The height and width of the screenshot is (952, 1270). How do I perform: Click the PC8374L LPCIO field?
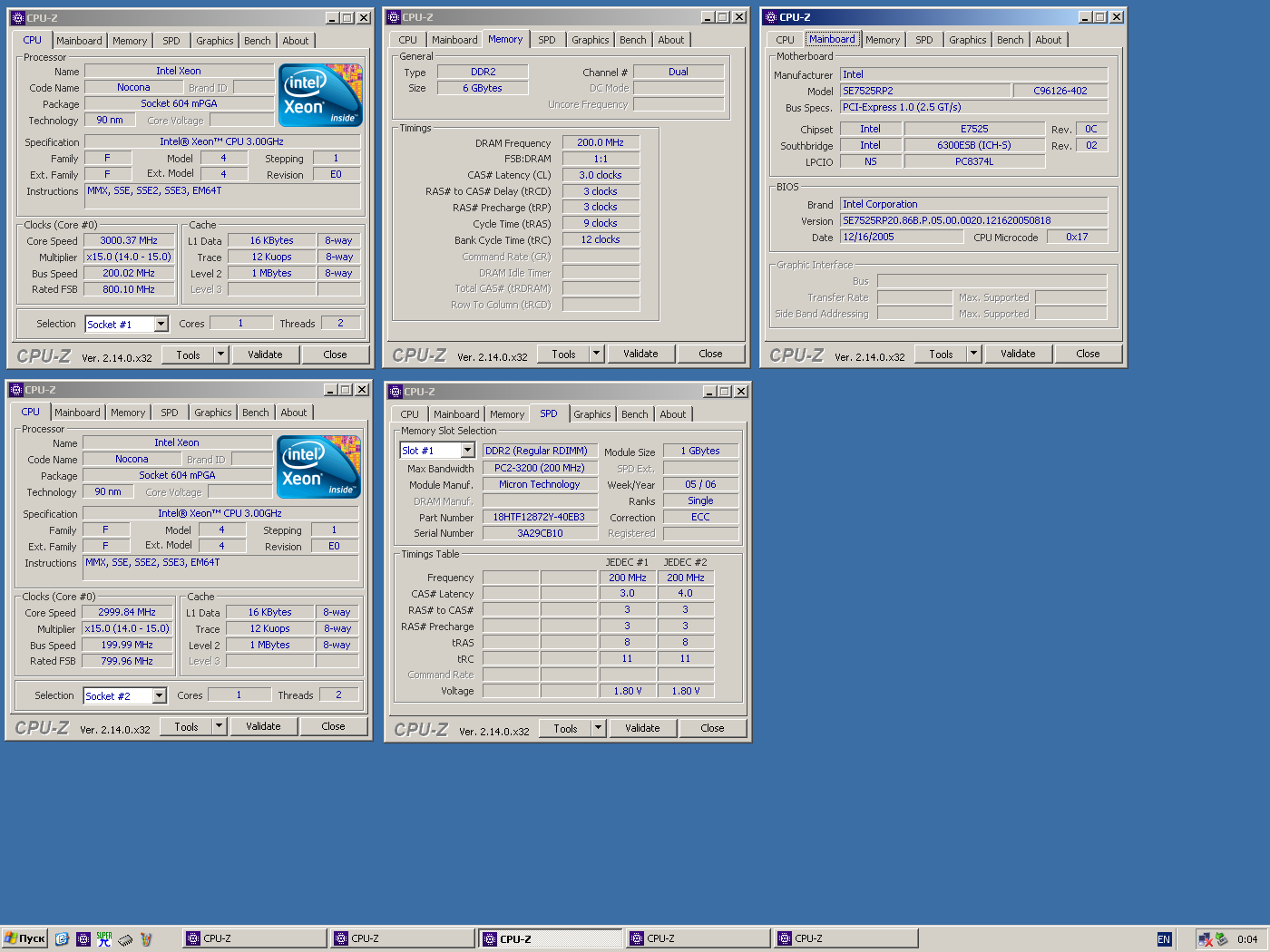click(974, 161)
